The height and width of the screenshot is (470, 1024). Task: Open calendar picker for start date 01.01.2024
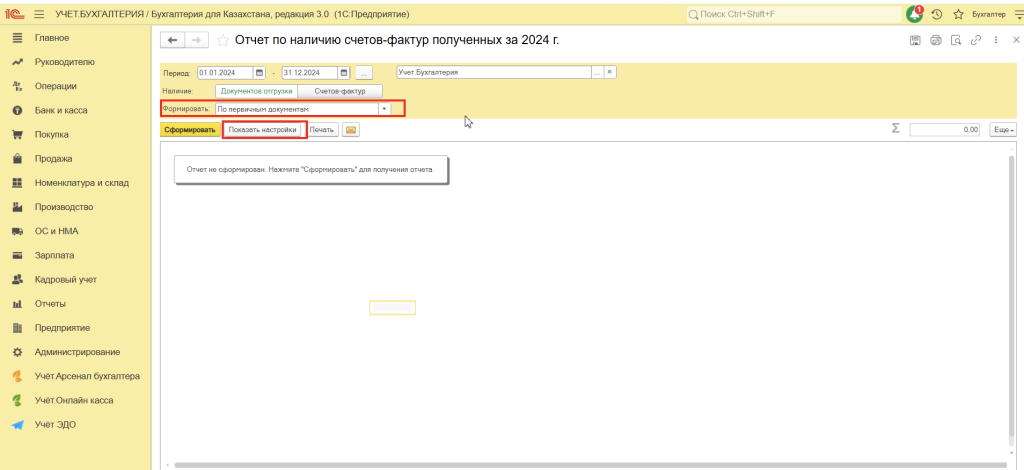[260, 73]
